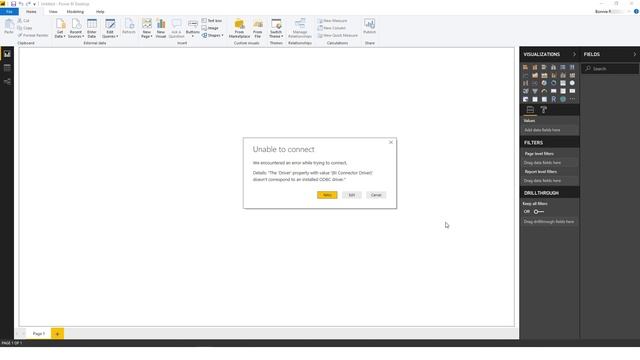Switch to the View ribbon tab

point(53,11)
